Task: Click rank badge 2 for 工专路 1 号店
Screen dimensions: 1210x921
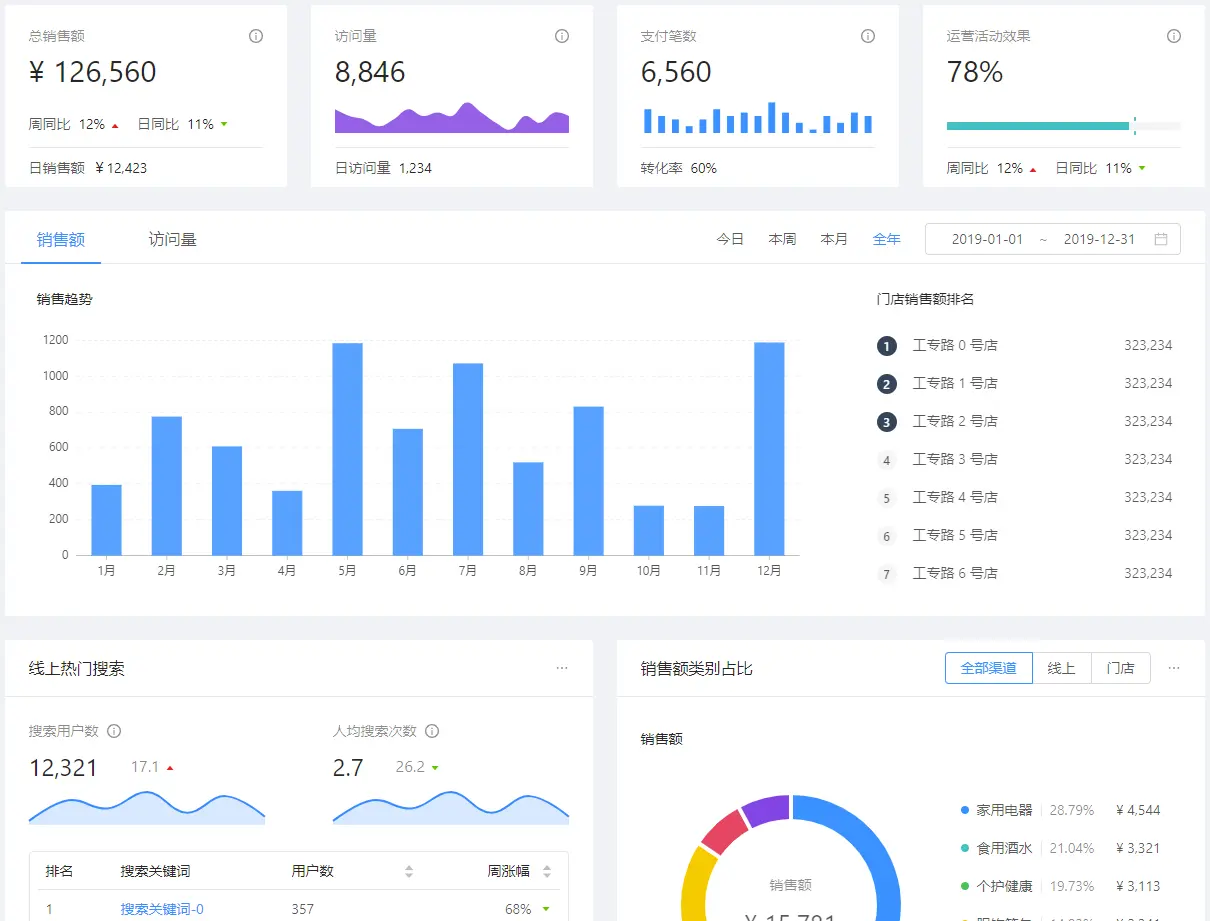Action: click(886, 384)
